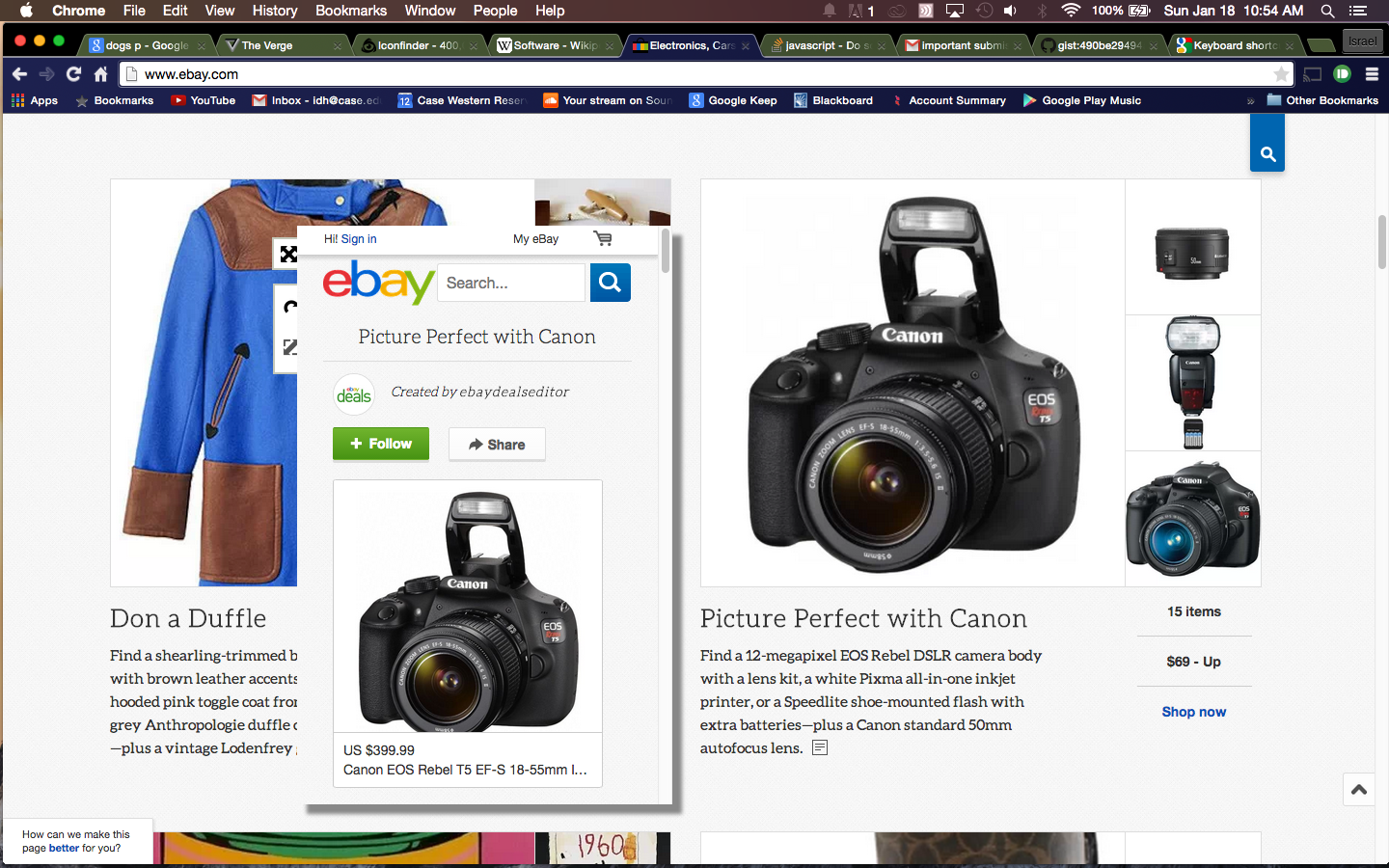
Task: Open the YouTube bookmark
Action: click(x=204, y=100)
